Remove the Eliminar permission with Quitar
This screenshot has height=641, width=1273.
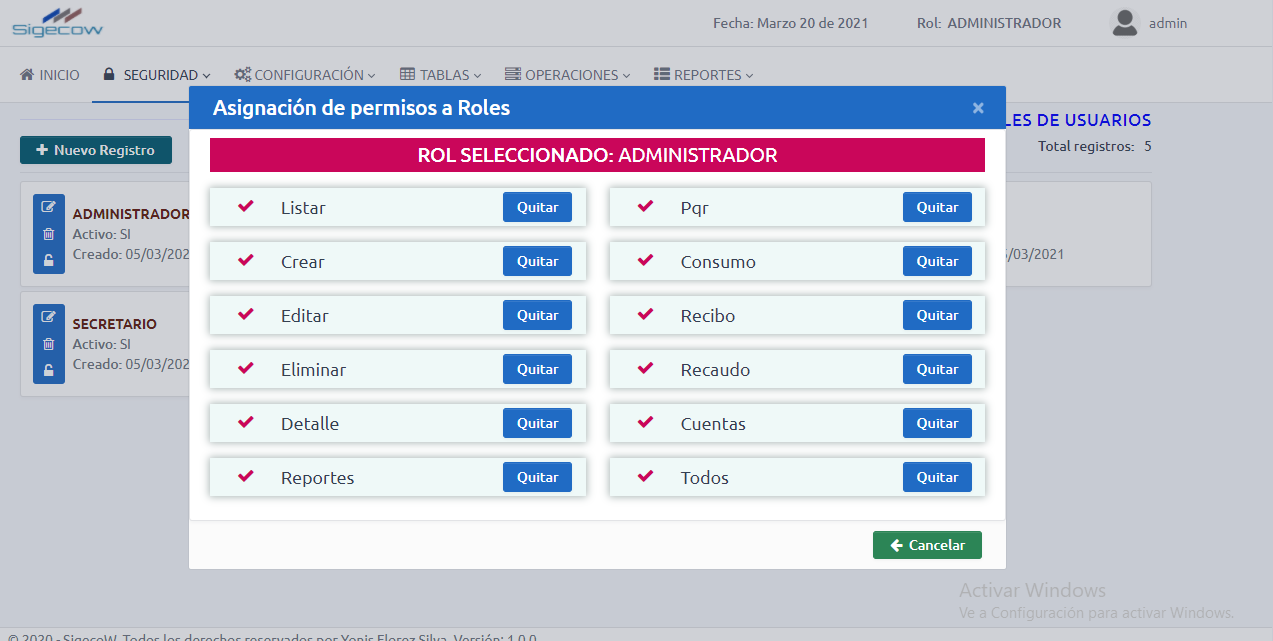(537, 370)
